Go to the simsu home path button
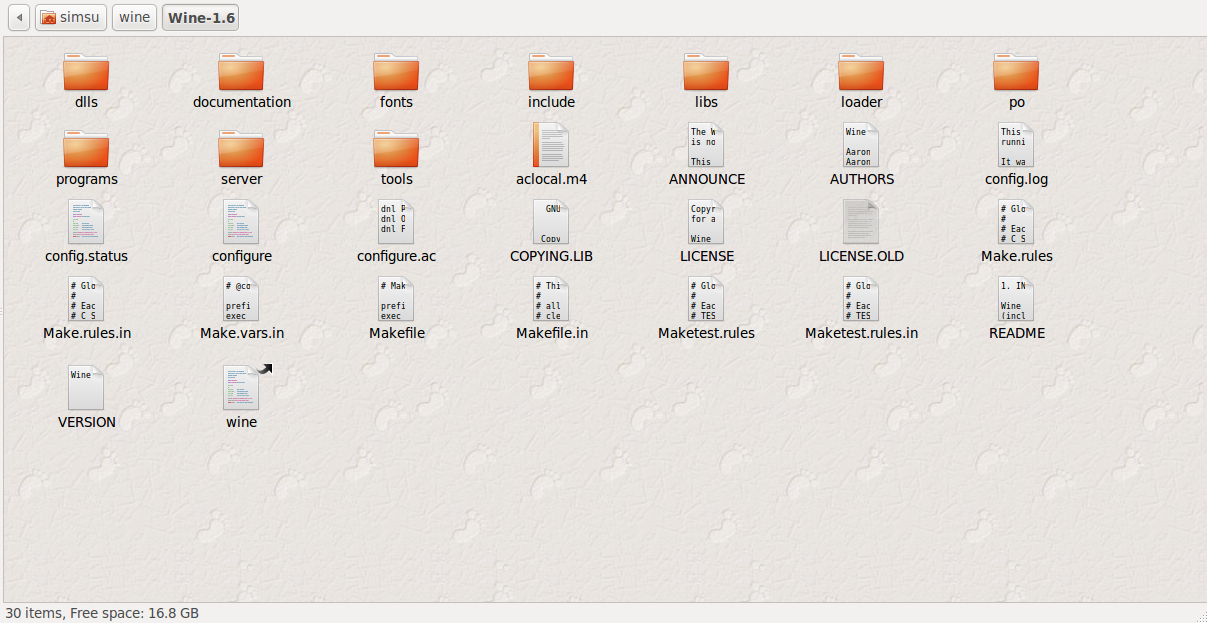The image size is (1207, 623). click(71, 18)
